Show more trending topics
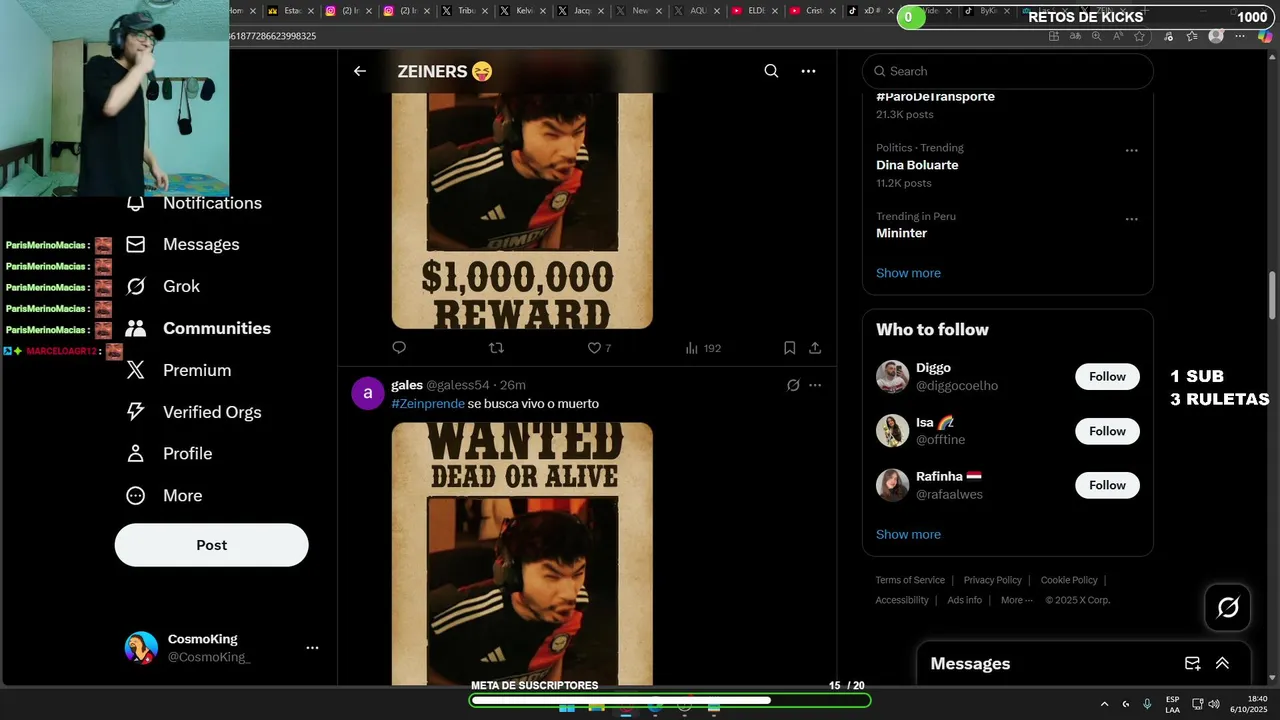The width and height of the screenshot is (1280, 720). (x=908, y=273)
